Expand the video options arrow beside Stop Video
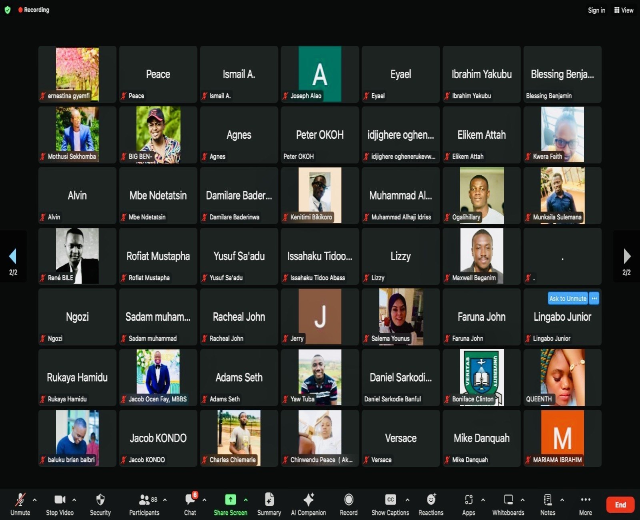This screenshot has width=640, height=520. 76,499
